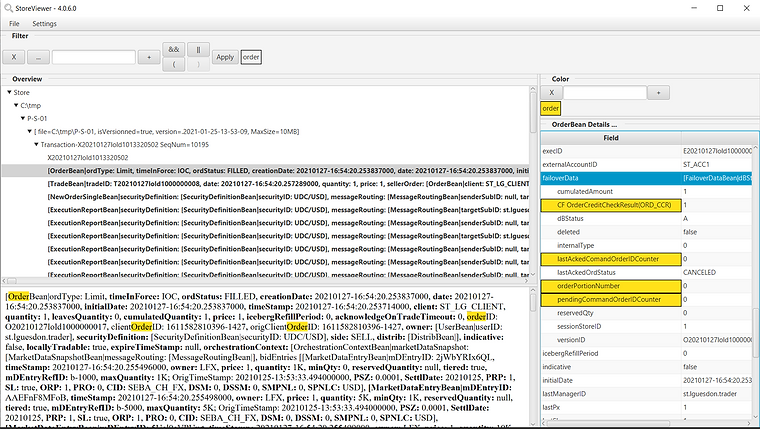
Task: Select the cumulatedAmount field
Action: click(x=611, y=191)
